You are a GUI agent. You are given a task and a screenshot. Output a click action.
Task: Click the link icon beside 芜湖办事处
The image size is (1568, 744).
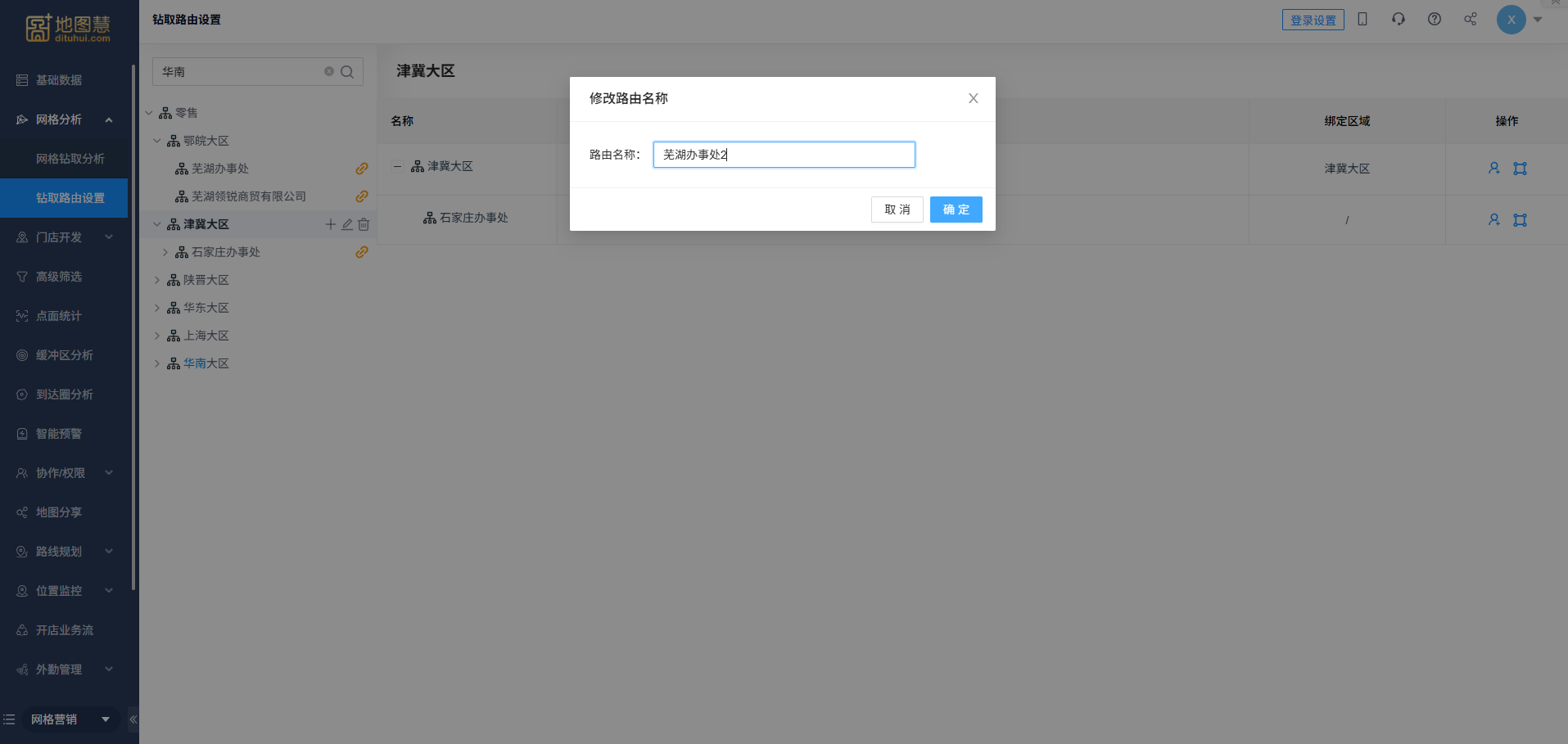(361, 169)
